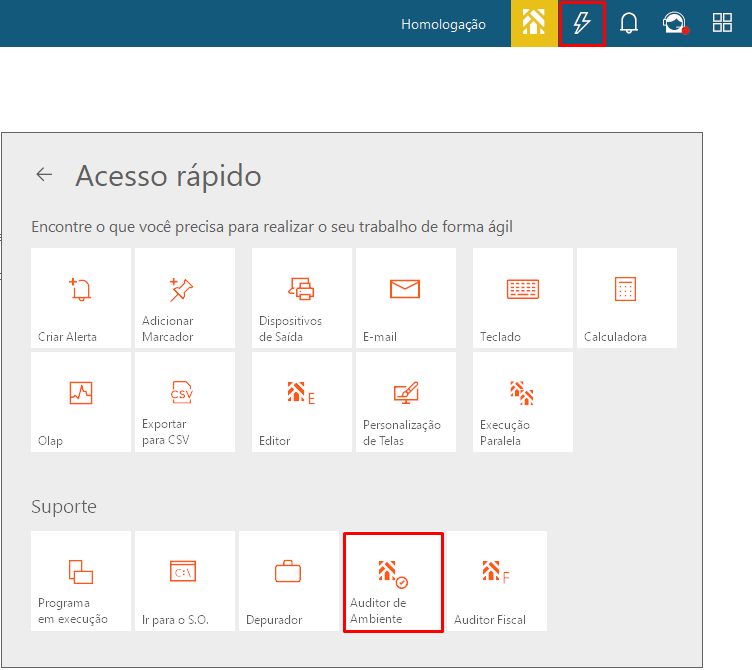Open Dispositivos de Saída tile
Viewport: 752px width, 670px height.
[x=302, y=298]
